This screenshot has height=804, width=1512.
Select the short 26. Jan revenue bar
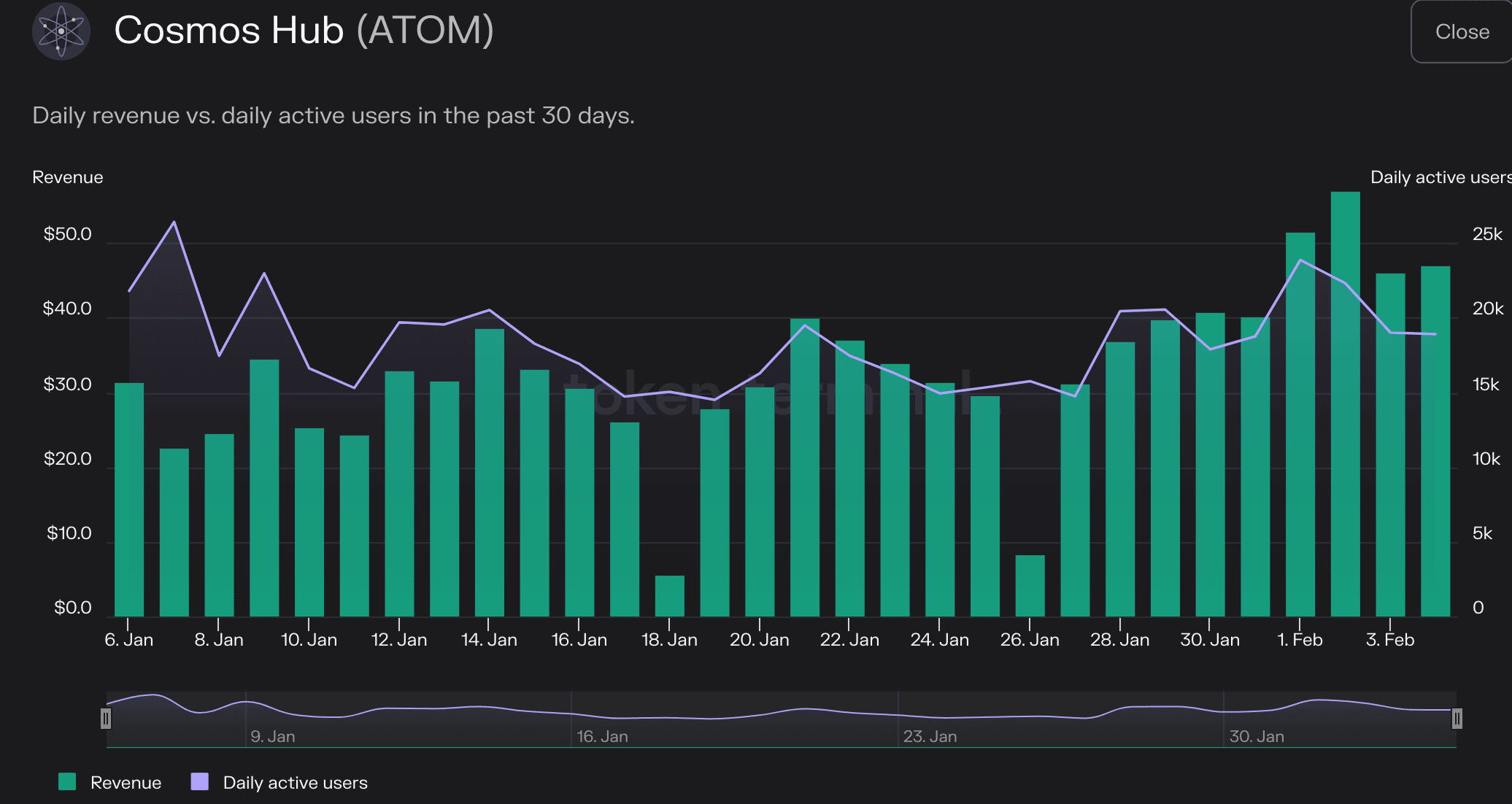[1030, 586]
